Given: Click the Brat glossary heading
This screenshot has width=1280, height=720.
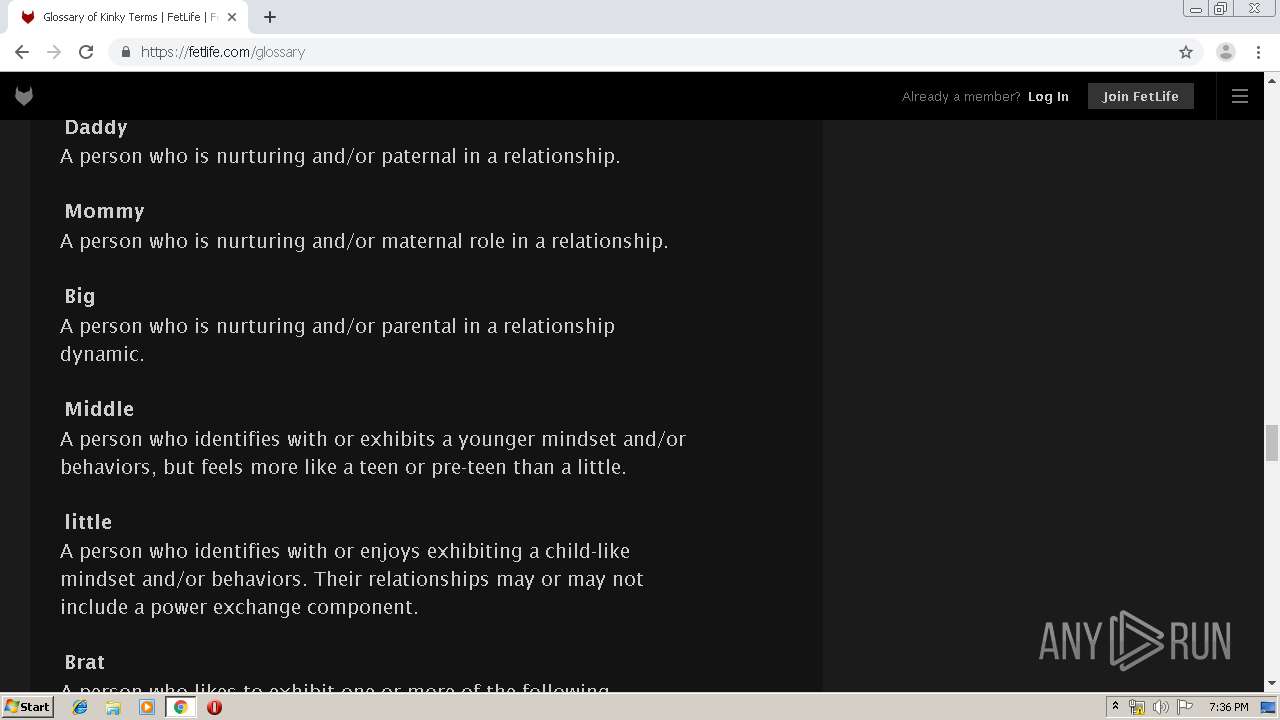Looking at the screenshot, I should point(85,662).
